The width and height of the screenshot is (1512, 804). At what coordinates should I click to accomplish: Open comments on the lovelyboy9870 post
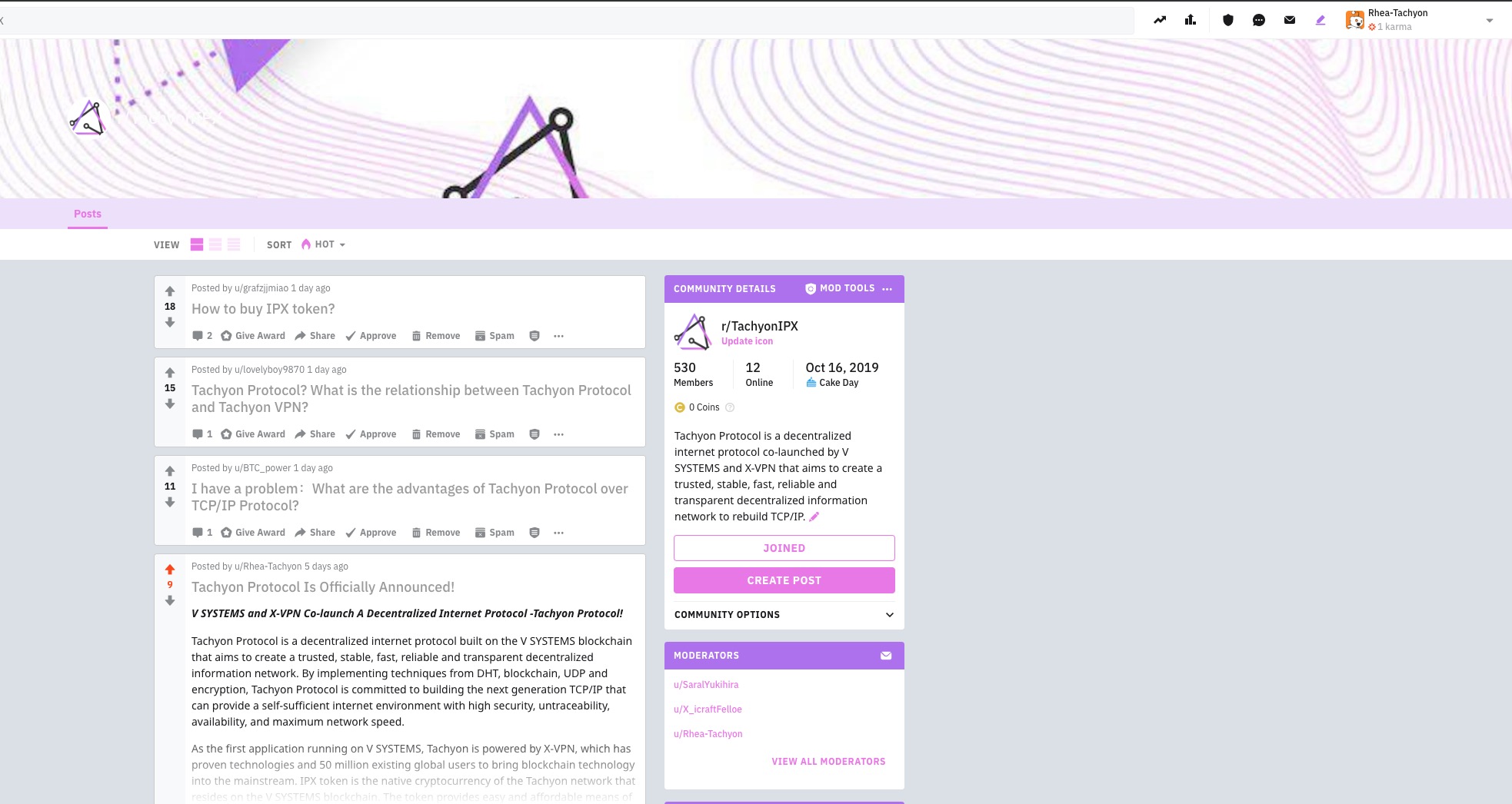point(202,434)
